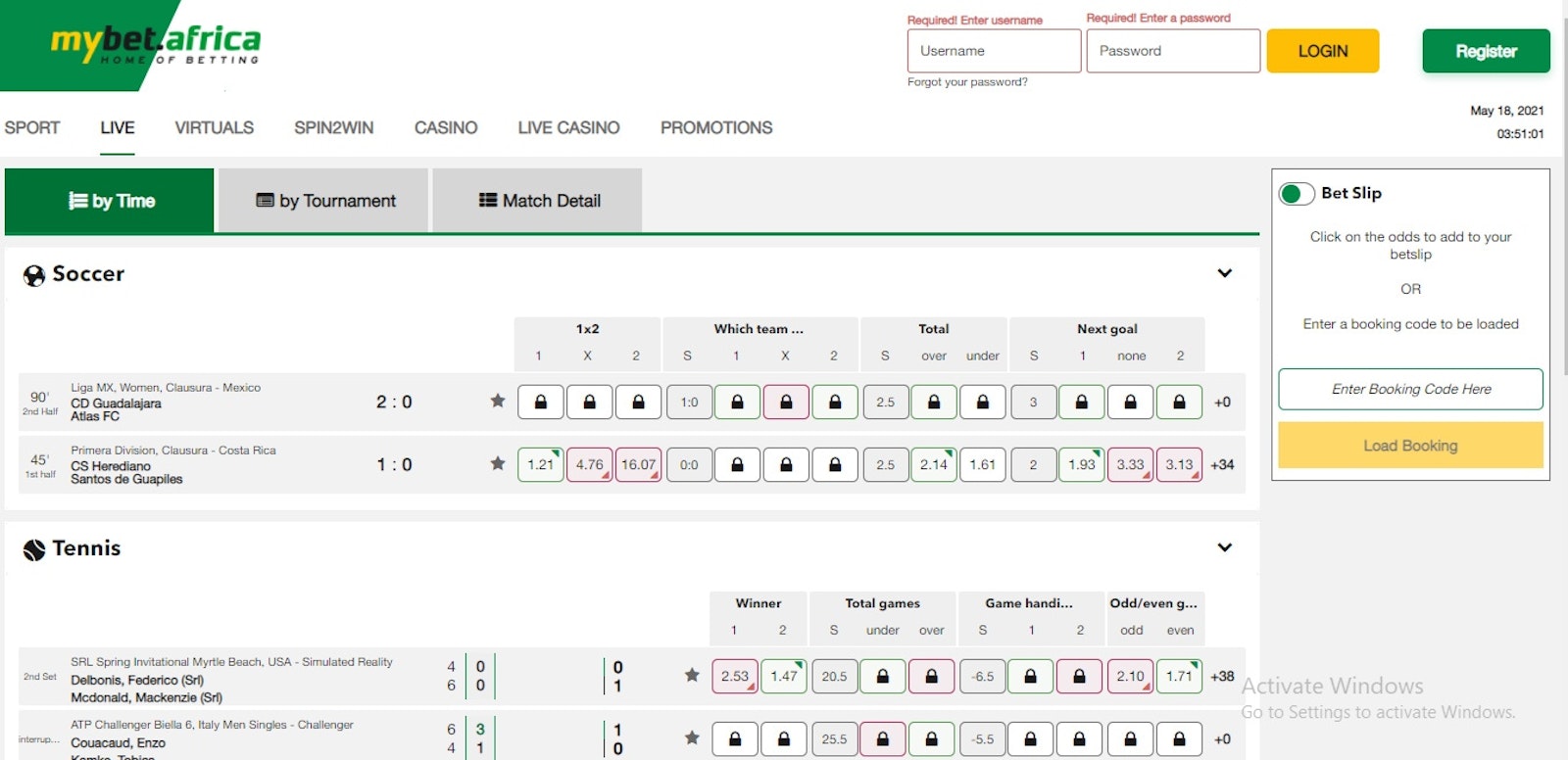Image resolution: width=1568 pixels, height=760 pixels.
Task: Switch to by Tournament tab
Action: tap(324, 201)
